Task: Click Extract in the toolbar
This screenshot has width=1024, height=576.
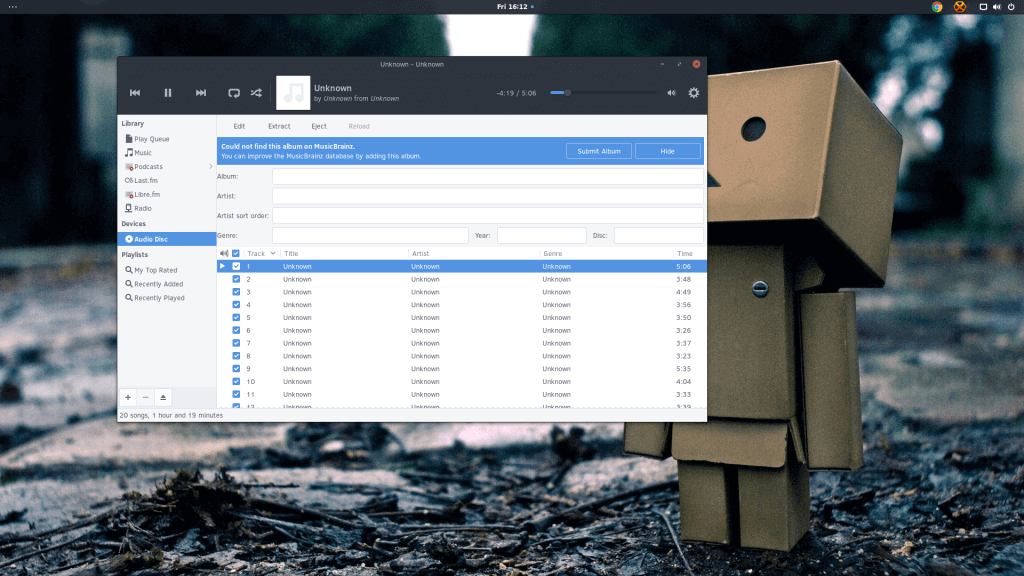Action: coord(279,126)
